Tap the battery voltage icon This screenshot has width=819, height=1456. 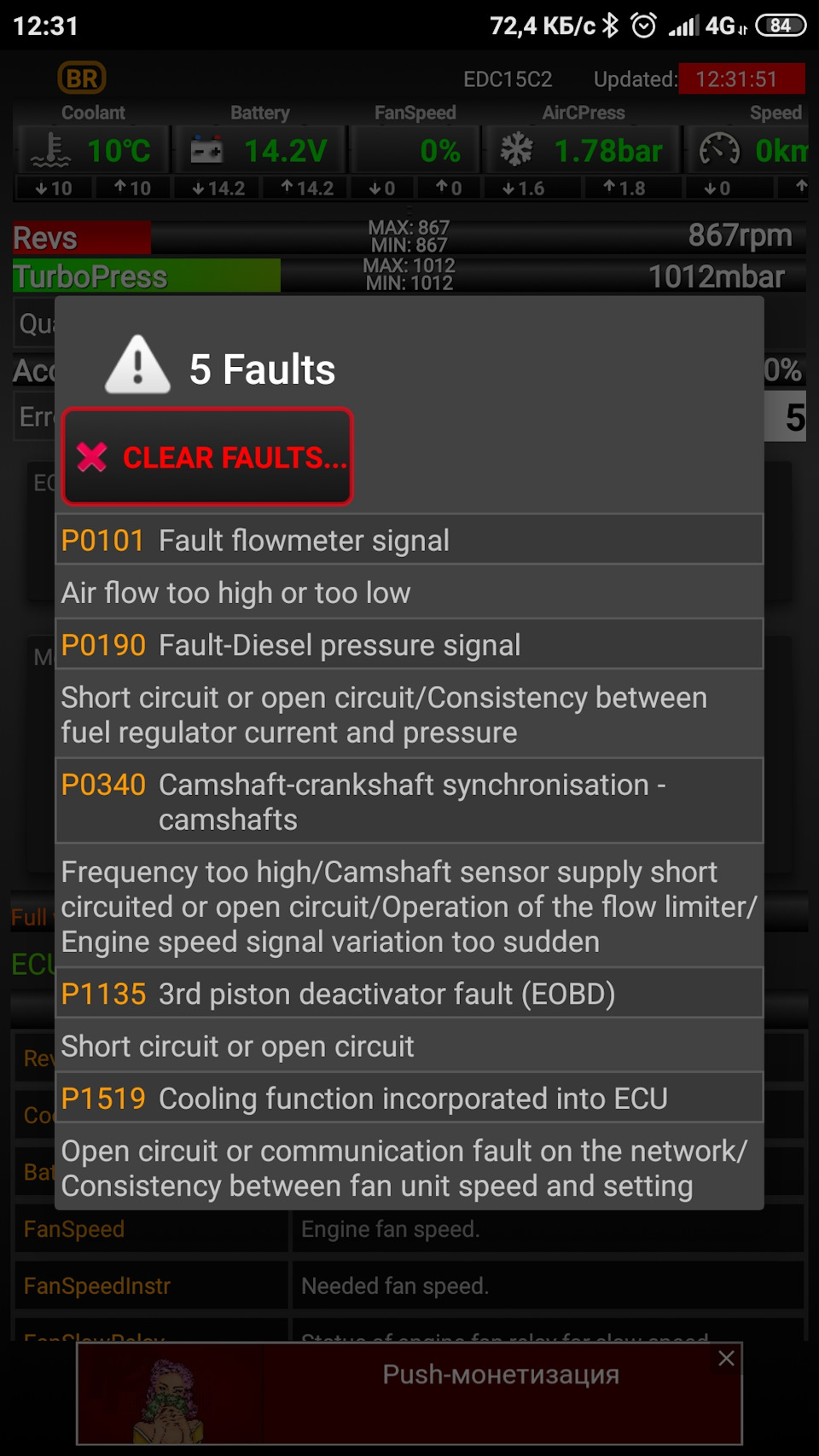[206, 151]
